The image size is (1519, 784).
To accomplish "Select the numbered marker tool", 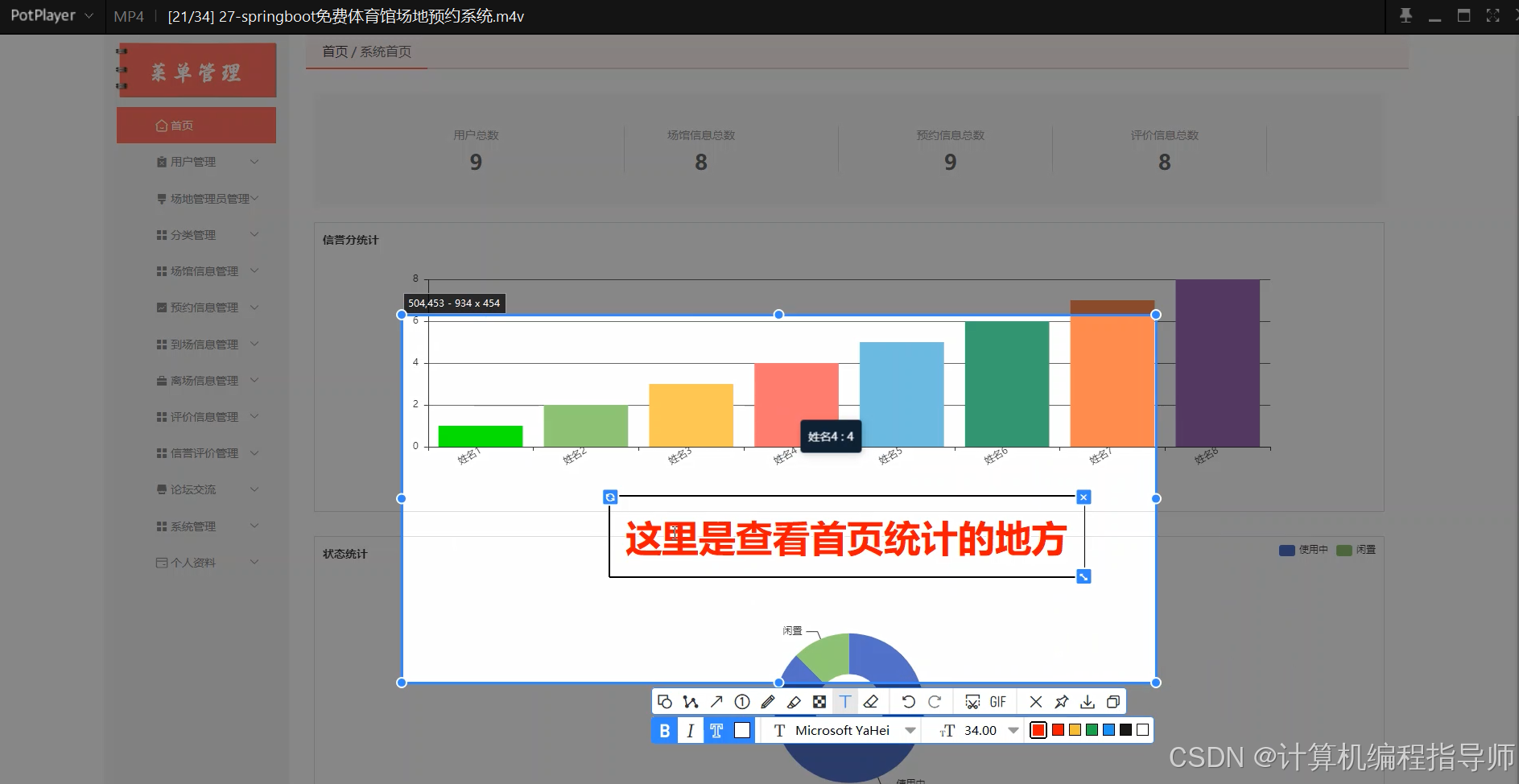I will [x=742, y=702].
